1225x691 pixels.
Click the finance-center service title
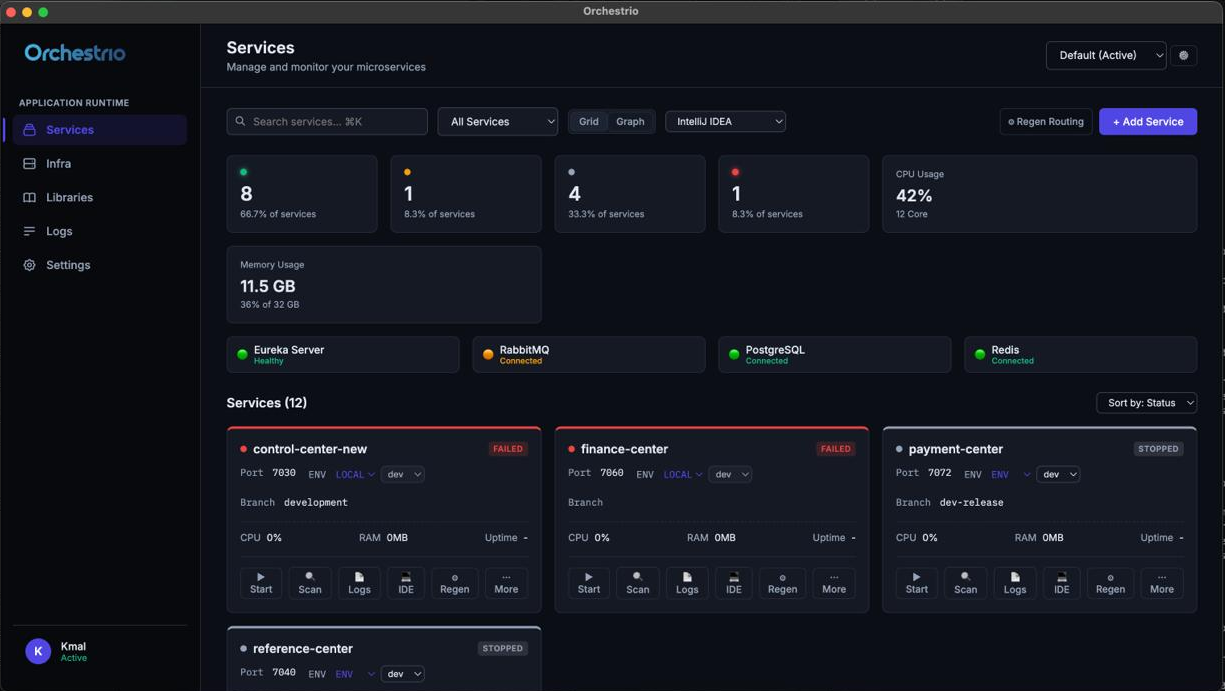pyautogui.click(x=624, y=449)
